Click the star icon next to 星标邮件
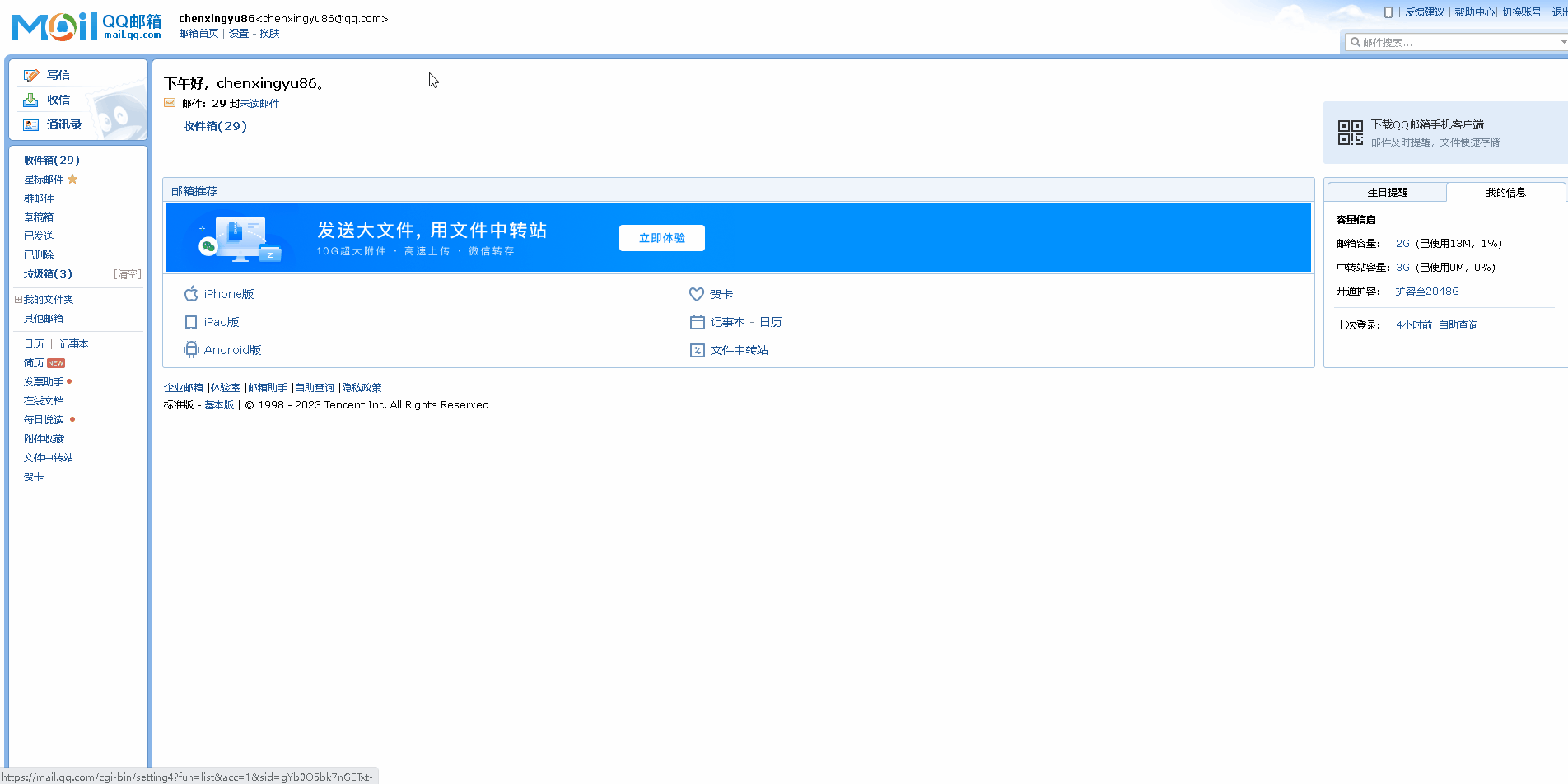Image resolution: width=1568 pixels, height=784 pixels. [x=72, y=179]
